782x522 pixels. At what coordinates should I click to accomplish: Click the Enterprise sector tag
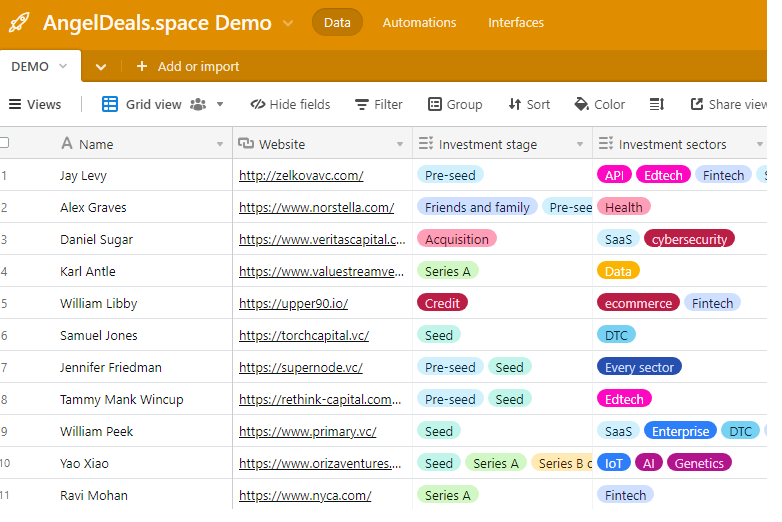[x=680, y=431]
